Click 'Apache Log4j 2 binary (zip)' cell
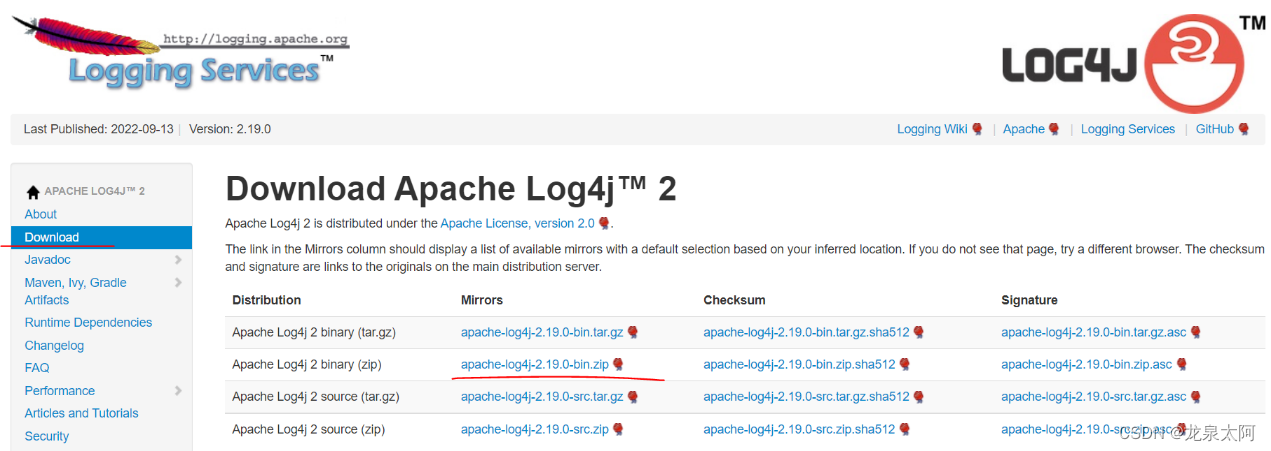This screenshot has height=451, width=1271. [309, 364]
